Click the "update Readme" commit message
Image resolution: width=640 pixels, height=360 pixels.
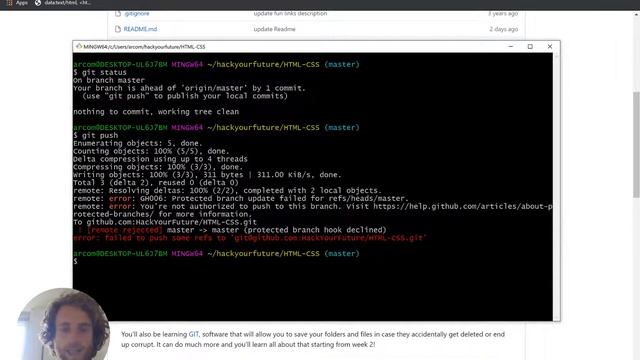click(274, 29)
